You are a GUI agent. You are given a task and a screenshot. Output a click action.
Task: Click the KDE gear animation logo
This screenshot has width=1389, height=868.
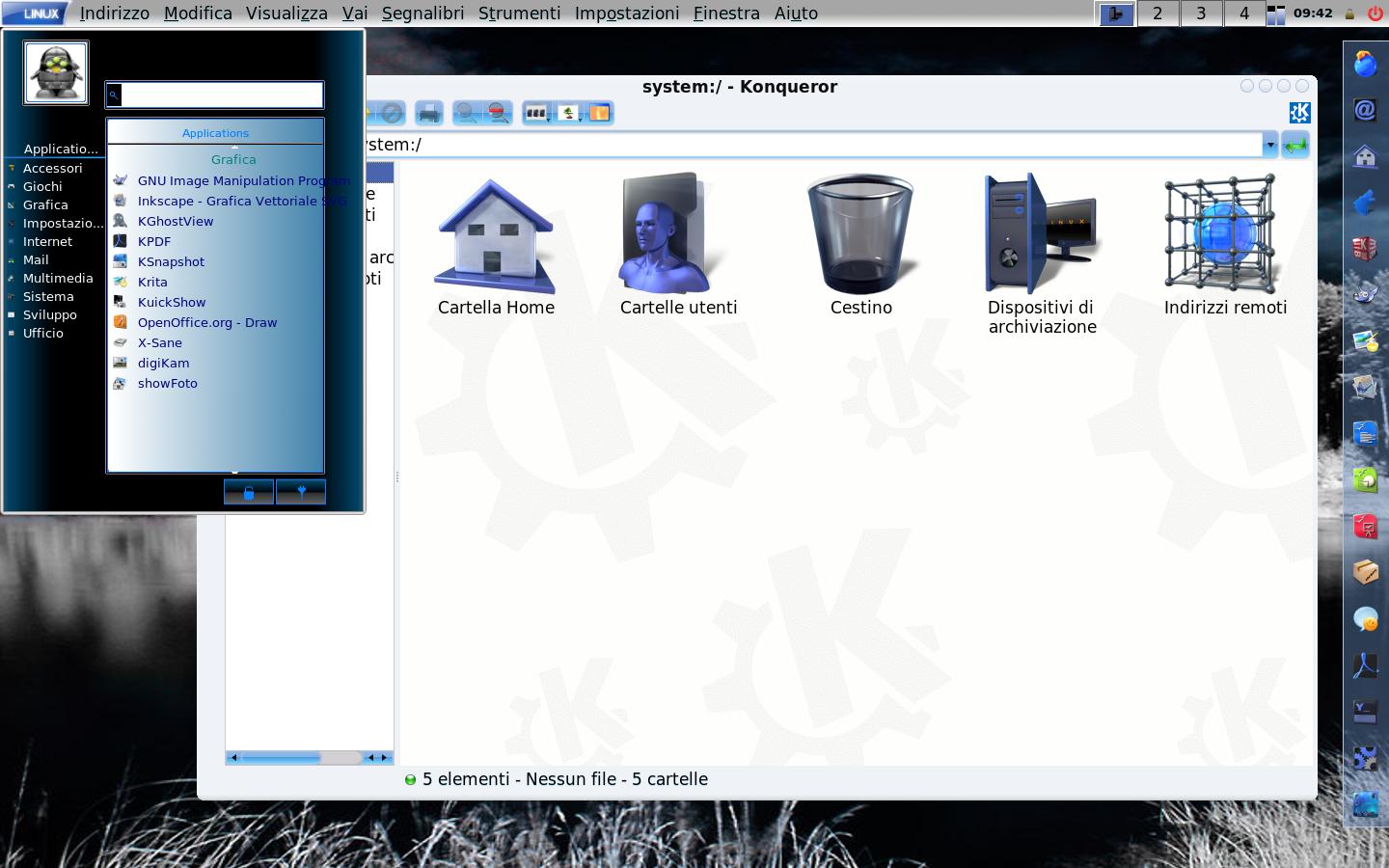(1299, 113)
